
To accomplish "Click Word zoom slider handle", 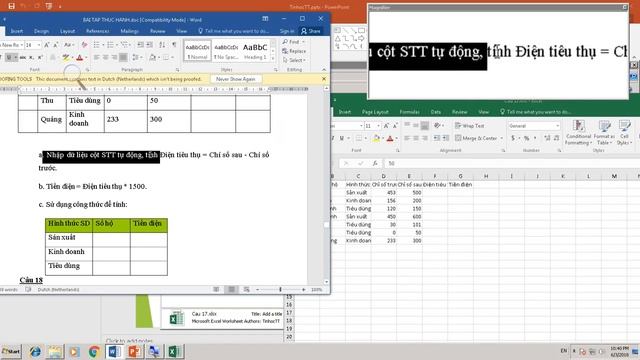I will click(x=280, y=289).
